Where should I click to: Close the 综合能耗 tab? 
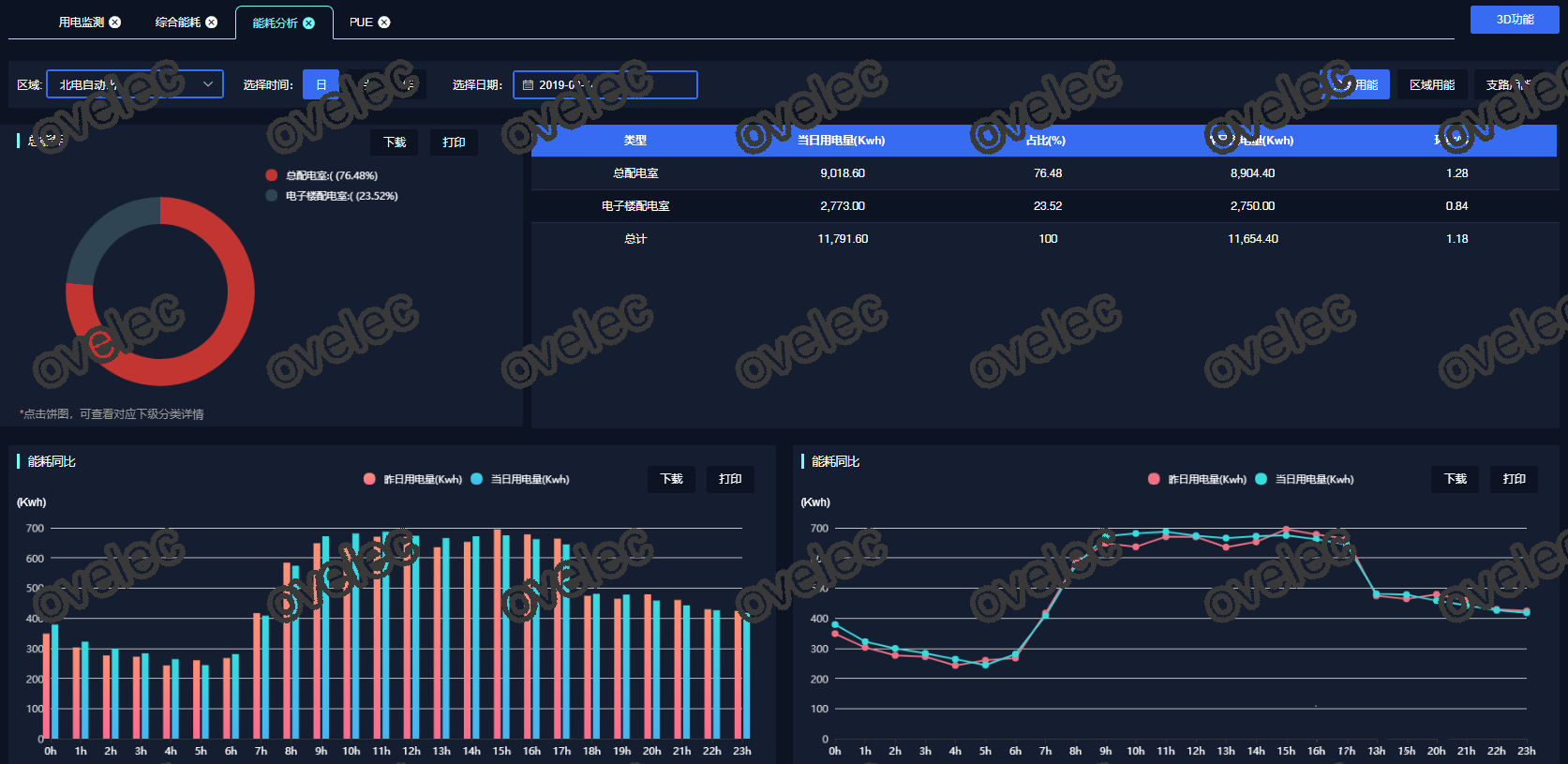click(212, 22)
